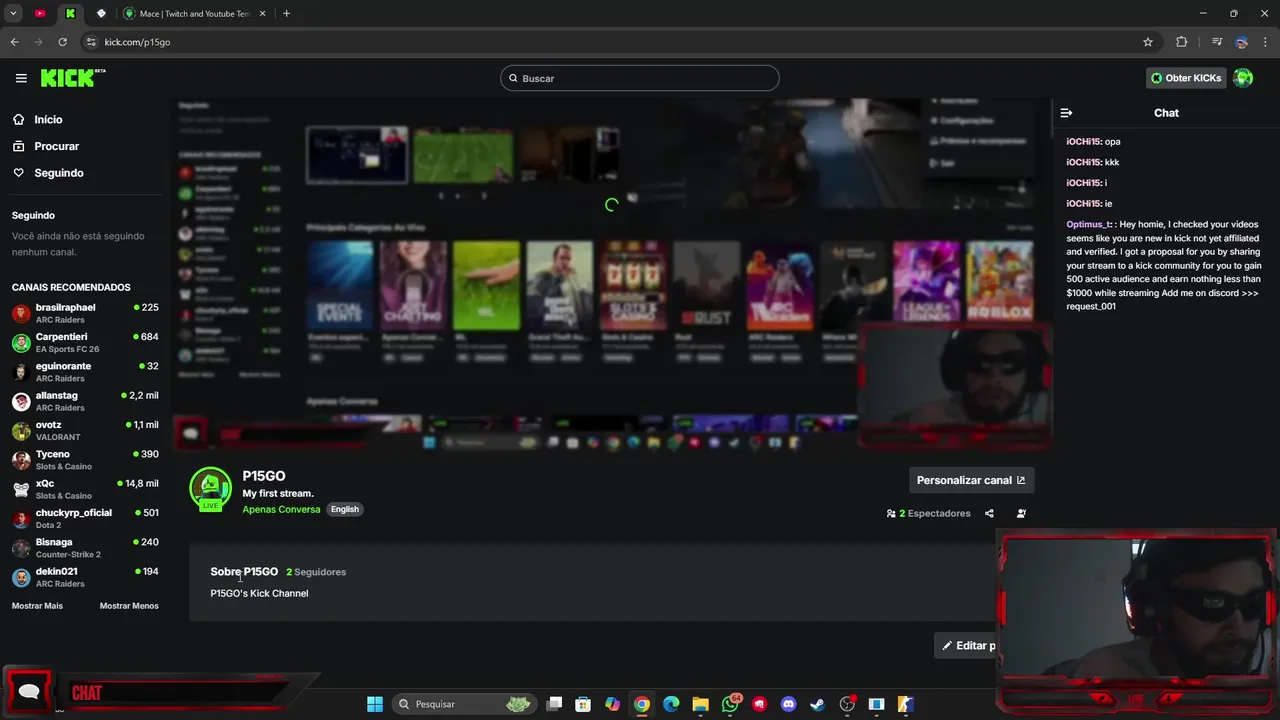Click iOCHi15 username on the opa message
Viewport: 1280px width, 720px height.
1083,142
